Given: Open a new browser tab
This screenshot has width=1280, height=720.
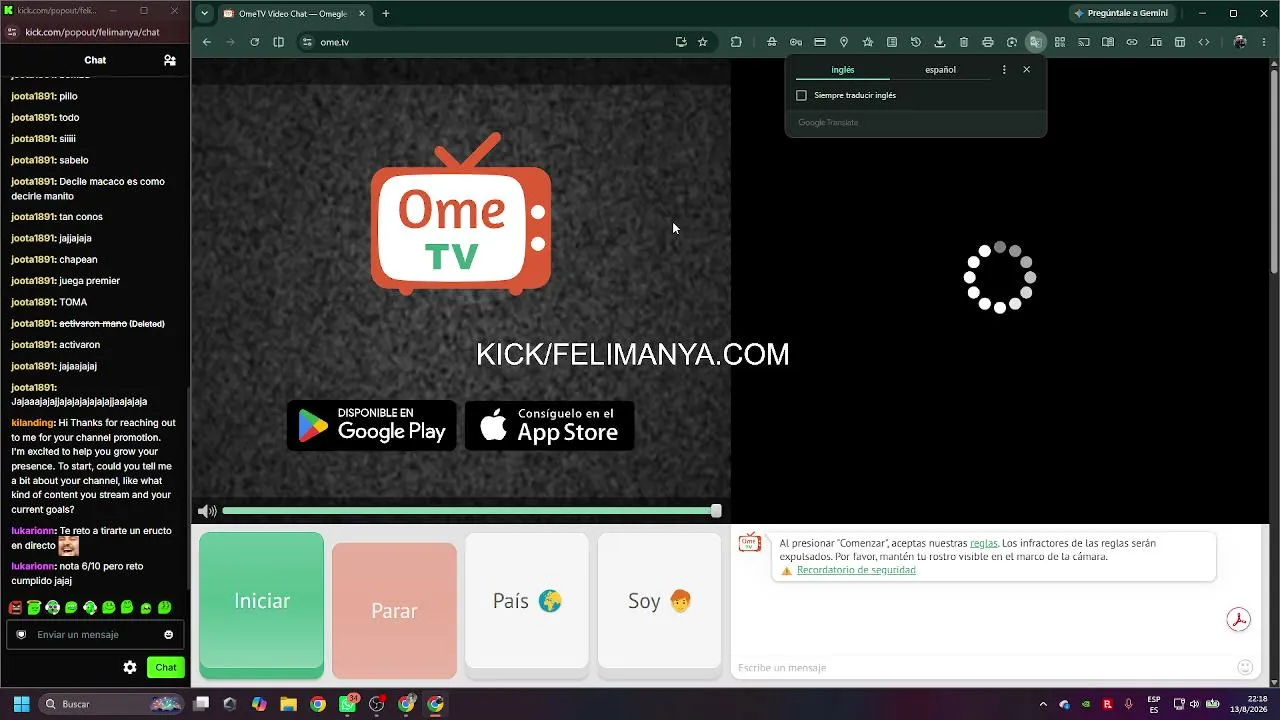Looking at the screenshot, I should click(386, 13).
